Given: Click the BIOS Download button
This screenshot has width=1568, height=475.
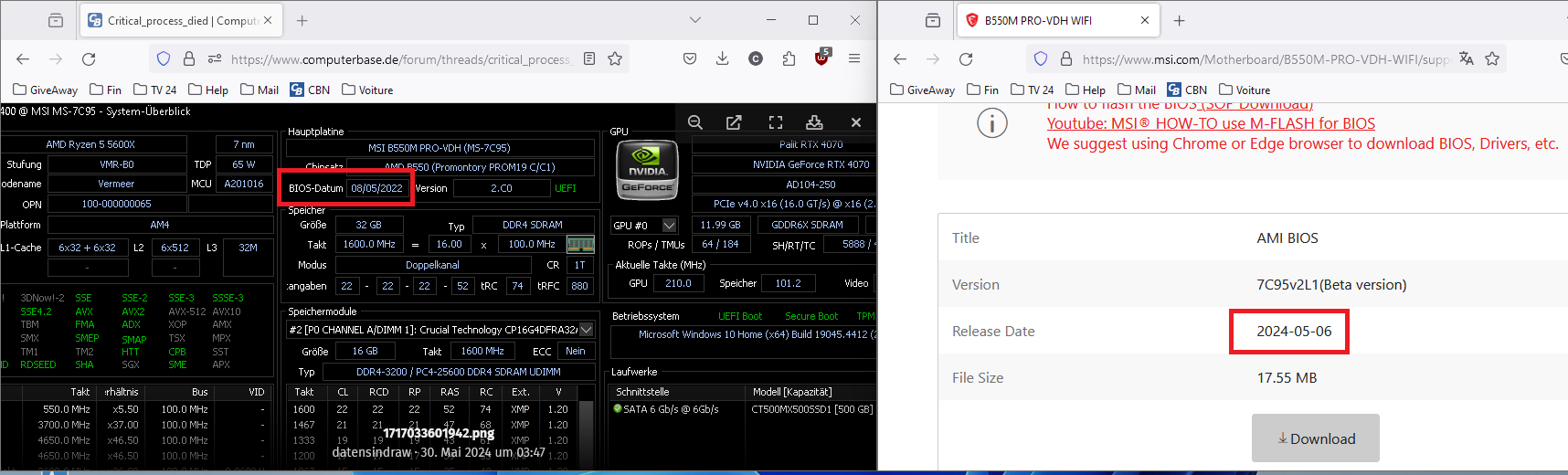Looking at the screenshot, I should pyautogui.click(x=1316, y=438).
